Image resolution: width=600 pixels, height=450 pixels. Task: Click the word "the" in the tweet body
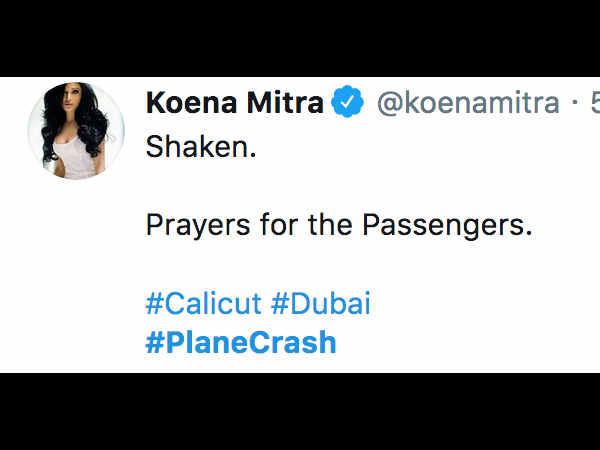(x=330, y=225)
